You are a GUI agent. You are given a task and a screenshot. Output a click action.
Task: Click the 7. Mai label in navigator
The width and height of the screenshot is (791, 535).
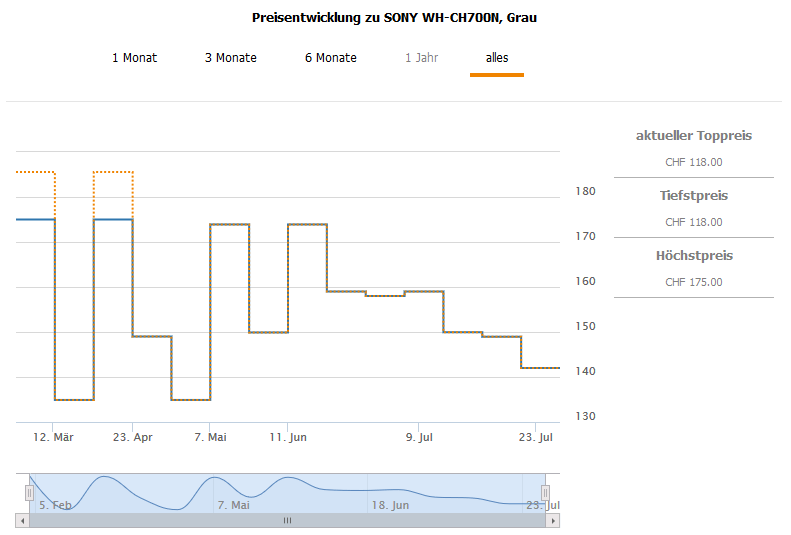(x=233, y=505)
